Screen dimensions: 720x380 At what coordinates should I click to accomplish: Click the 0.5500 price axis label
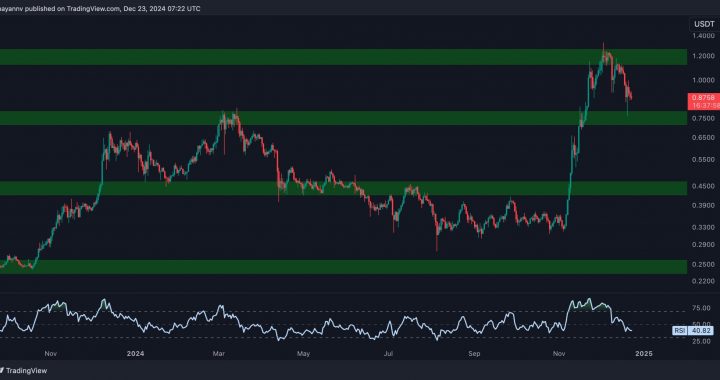[x=703, y=160]
